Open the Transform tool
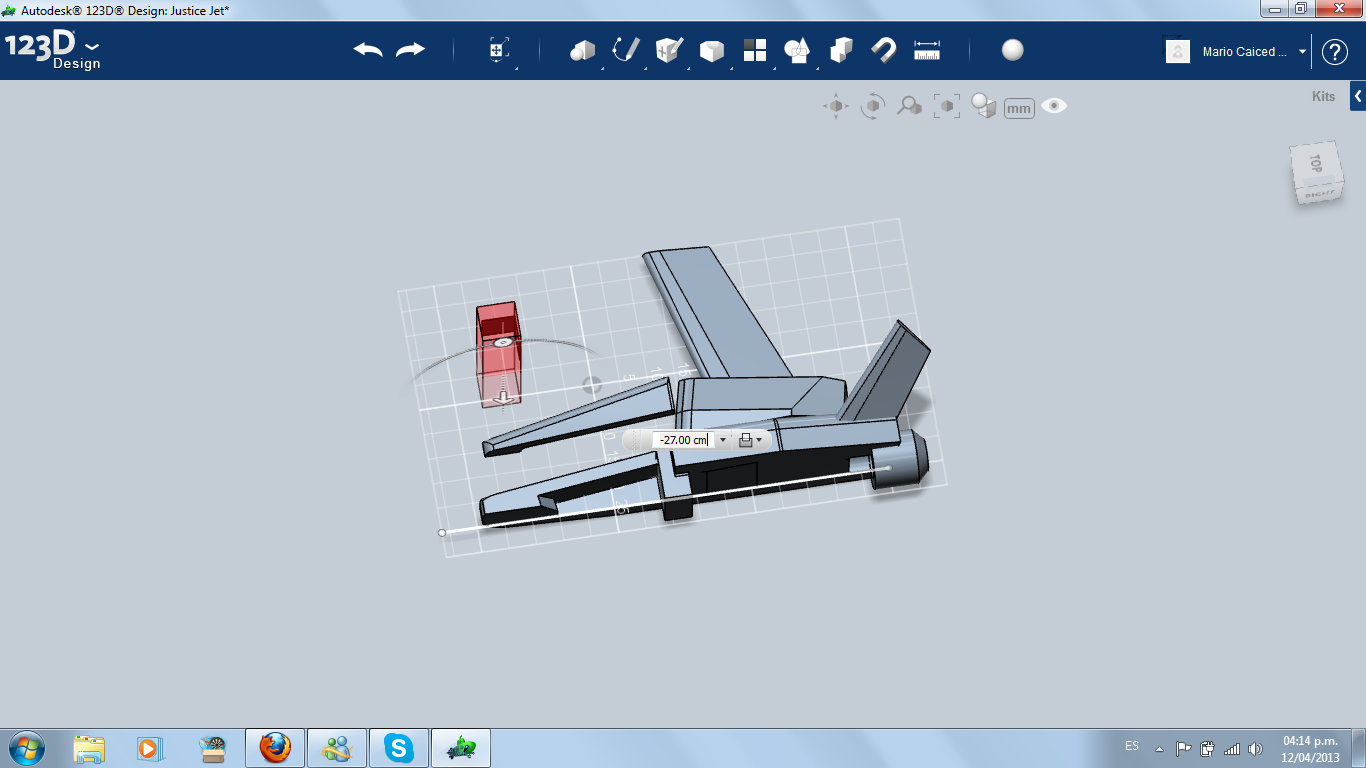 coord(499,51)
